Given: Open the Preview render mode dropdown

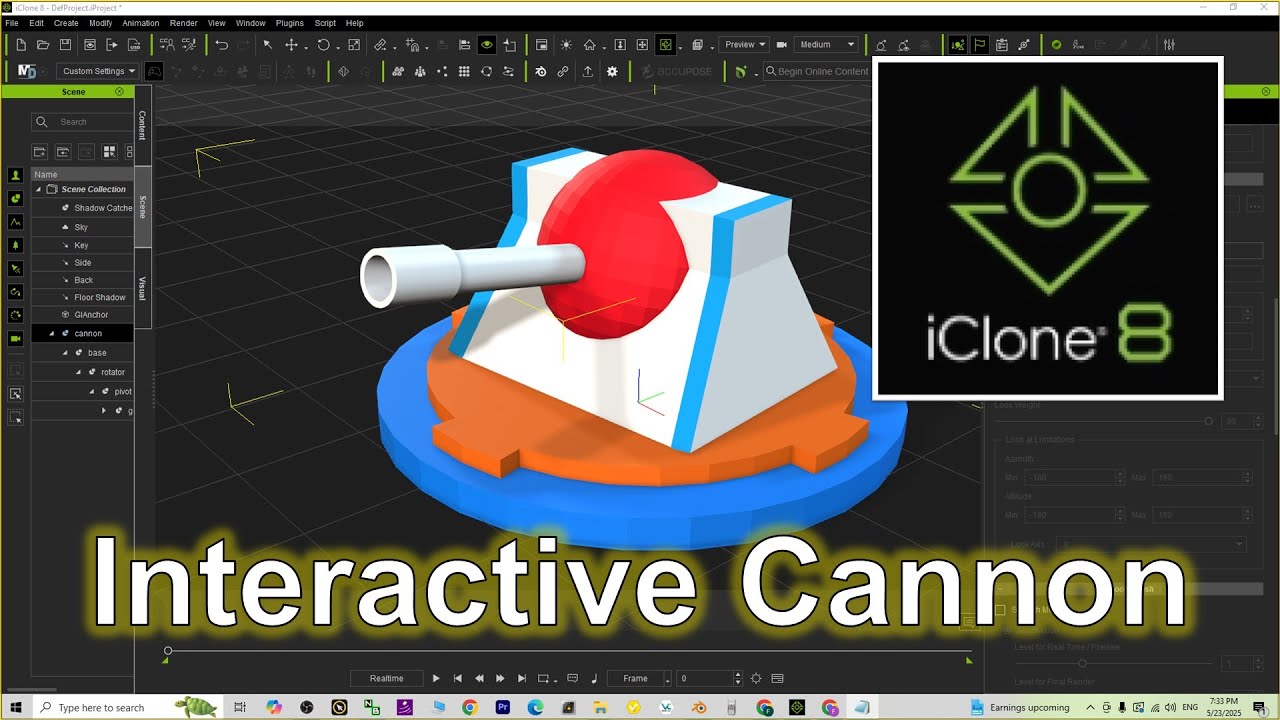Looking at the screenshot, I should tap(744, 44).
